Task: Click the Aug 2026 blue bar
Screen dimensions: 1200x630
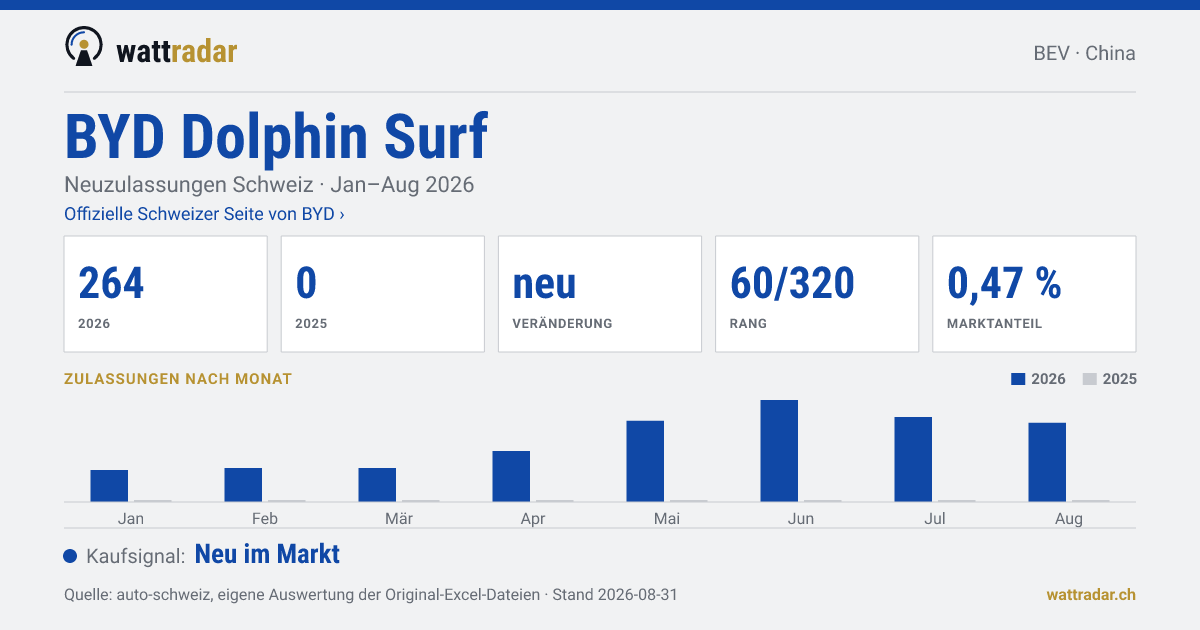Action: coord(1047,462)
